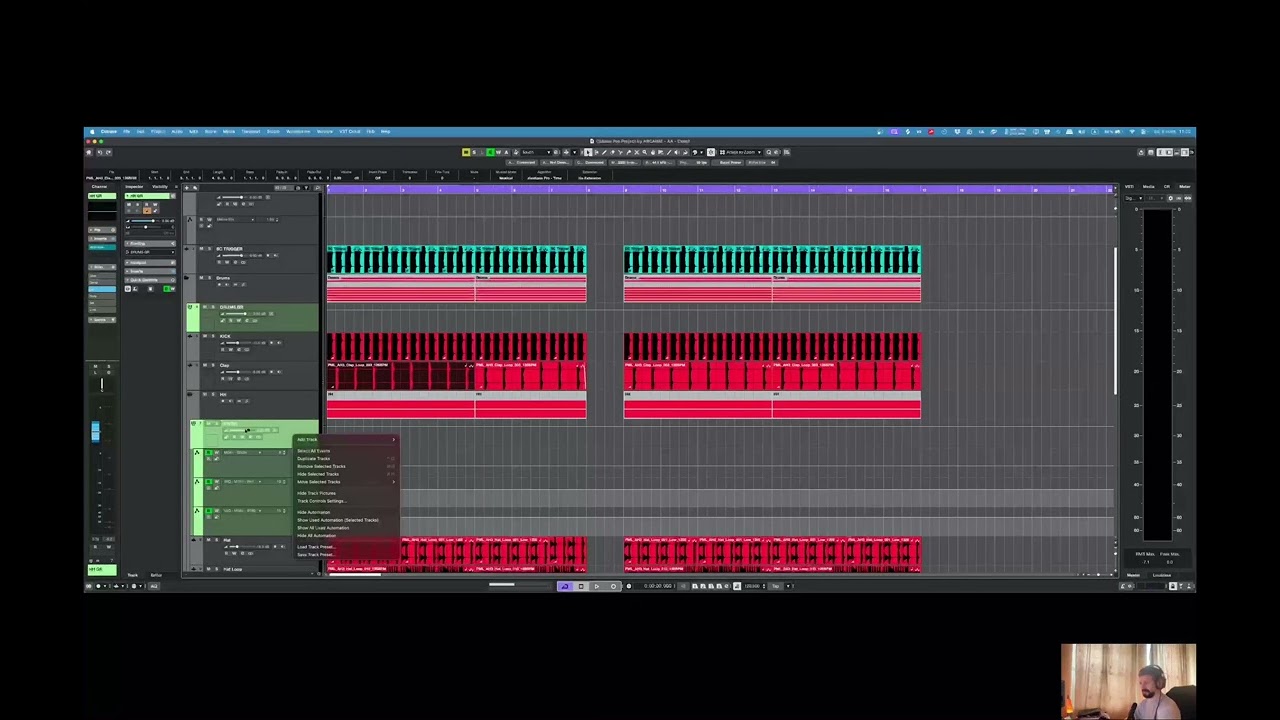This screenshot has height=720, width=1280.
Task: Select the Split scissors tool
Action: (620, 152)
